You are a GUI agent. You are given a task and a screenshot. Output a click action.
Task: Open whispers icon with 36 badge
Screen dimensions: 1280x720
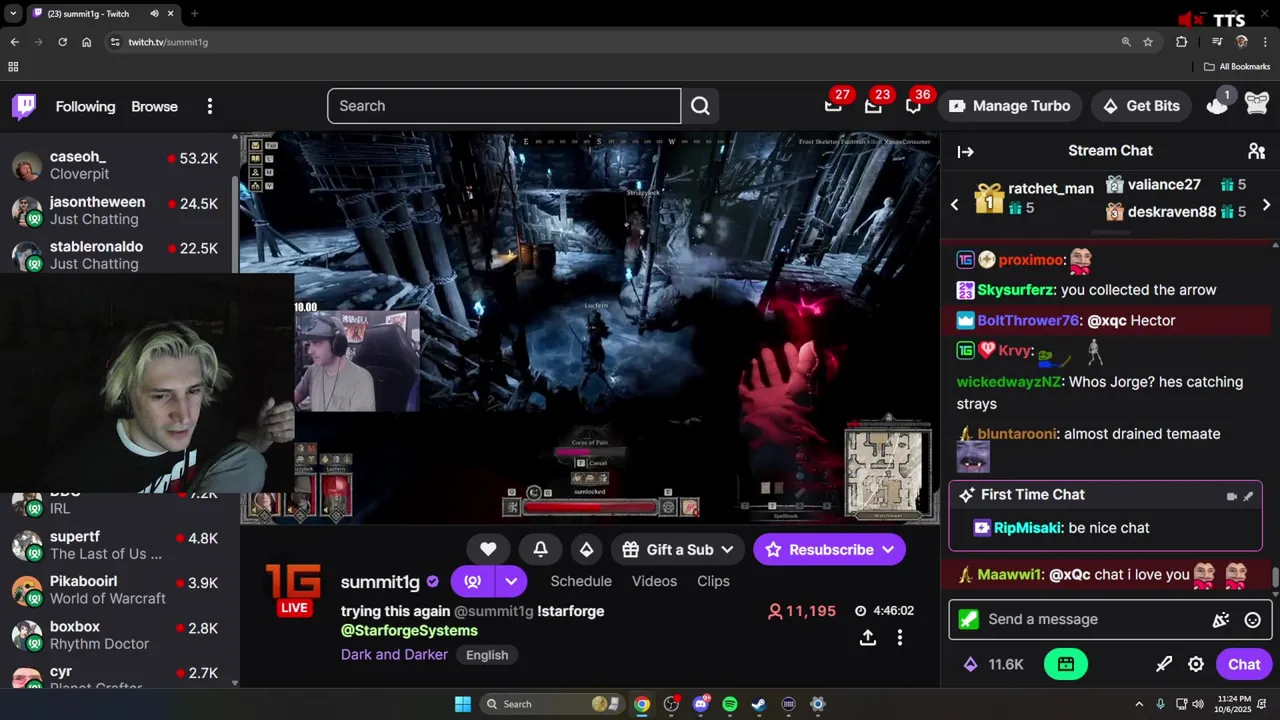click(x=913, y=106)
